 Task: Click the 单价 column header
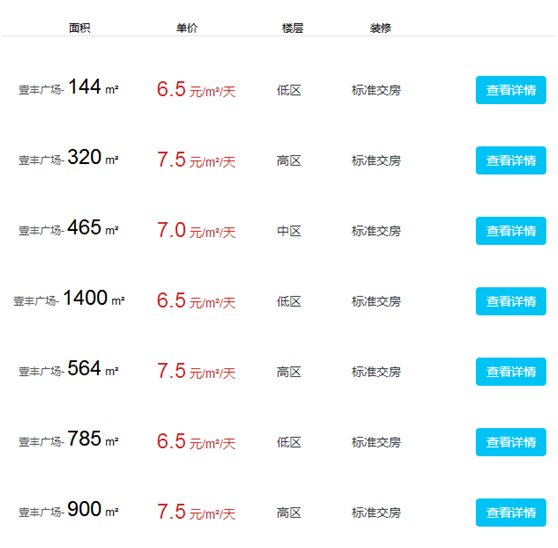pos(187,28)
